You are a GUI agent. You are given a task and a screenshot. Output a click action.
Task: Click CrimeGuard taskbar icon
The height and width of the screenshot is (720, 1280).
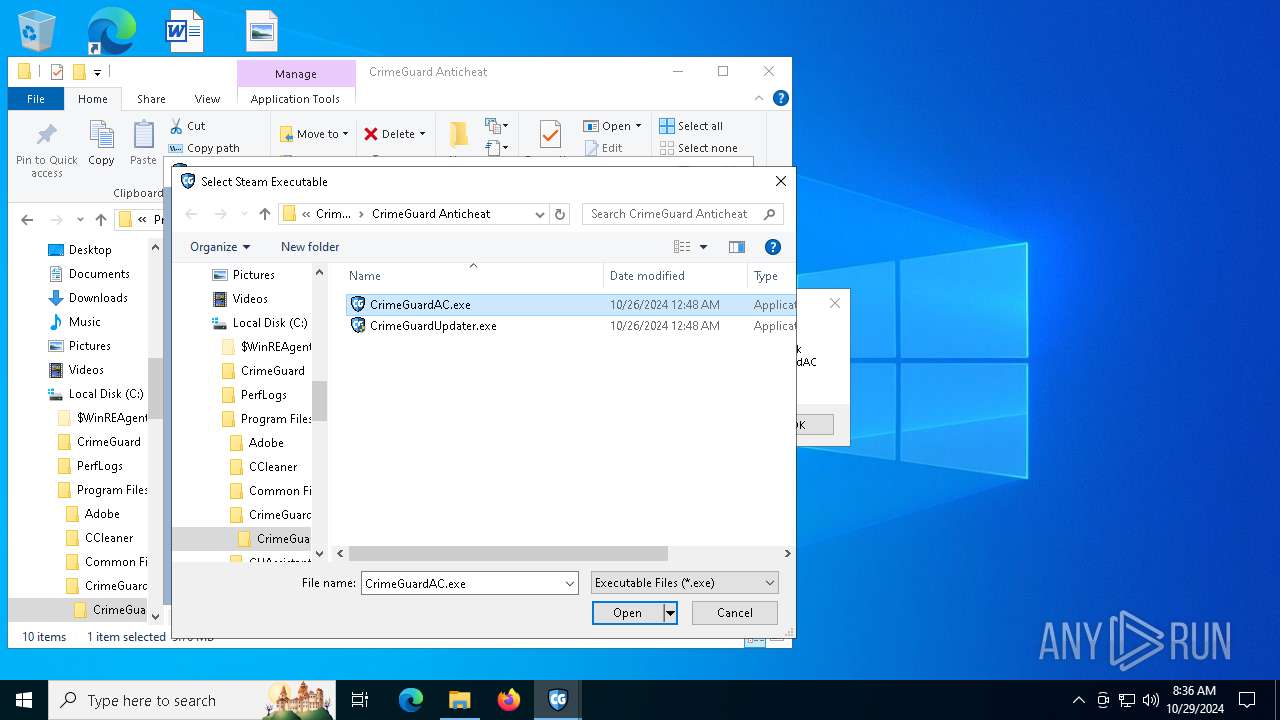558,700
